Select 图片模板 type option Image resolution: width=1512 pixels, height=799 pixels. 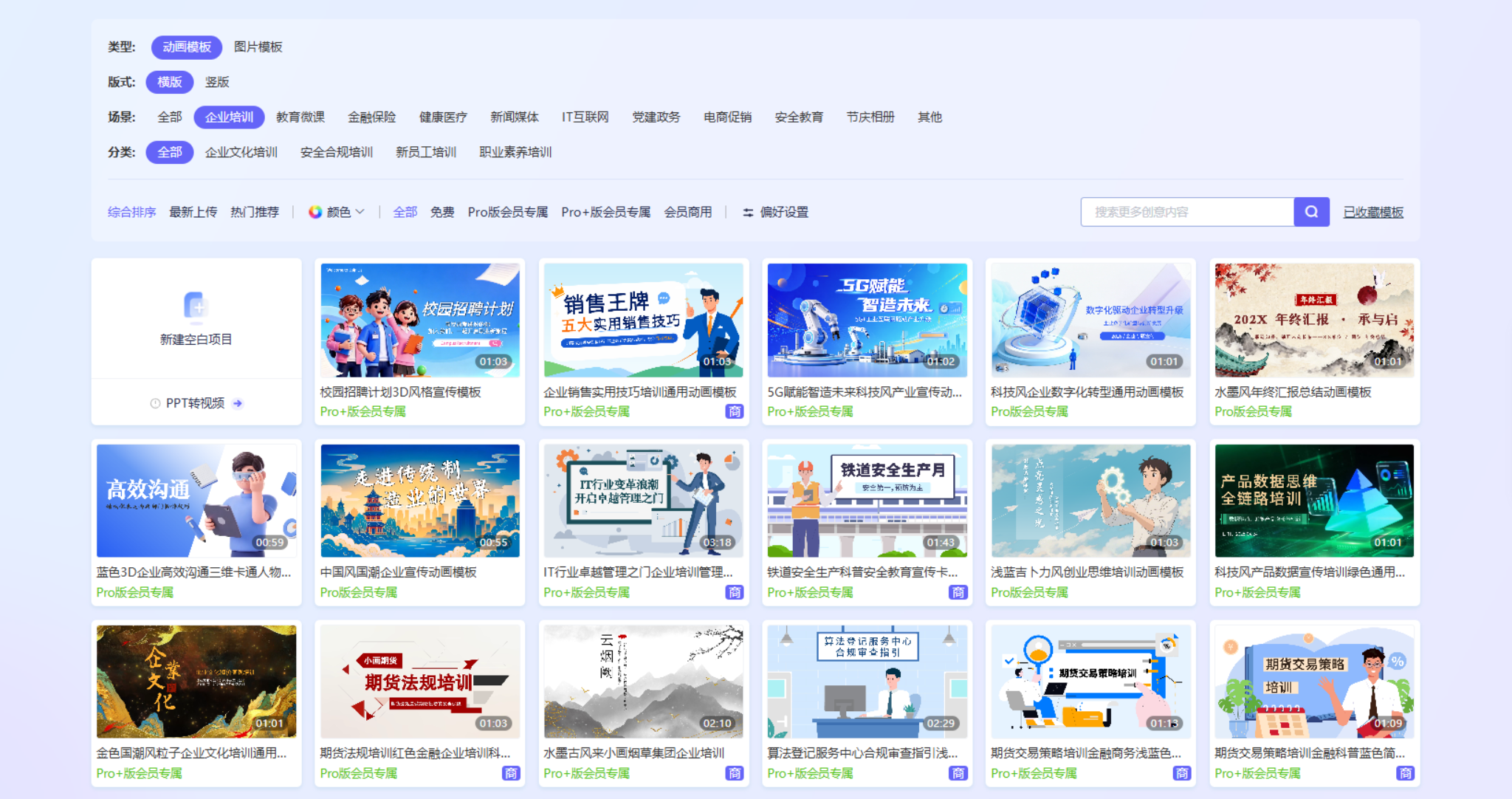pos(258,47)
